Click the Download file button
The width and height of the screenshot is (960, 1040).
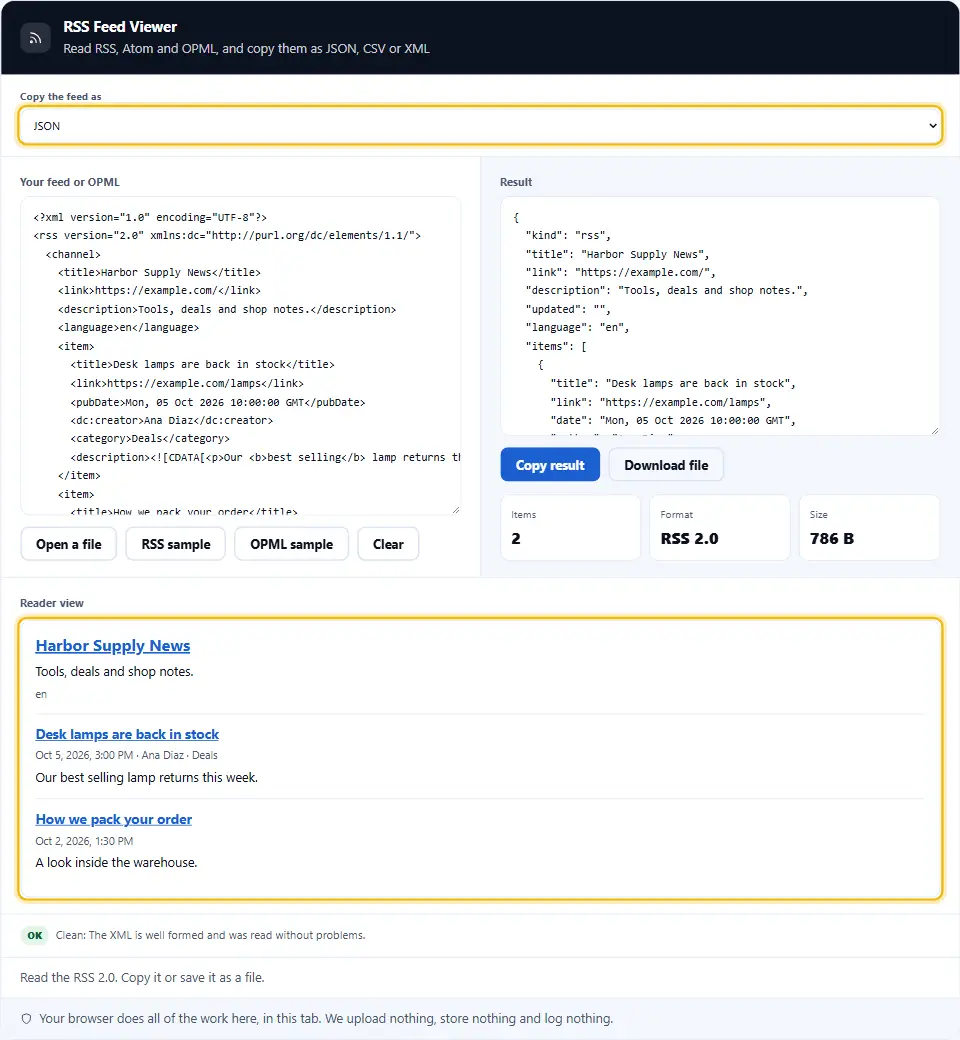tap(665, 465)
